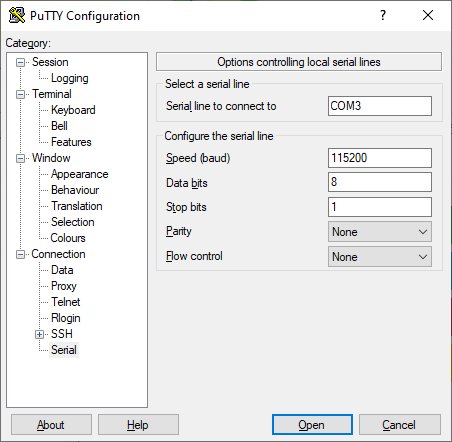This screenshot has width=452, height=442.
Task: Collapse the Connection category node
Action: pos(20,254)
